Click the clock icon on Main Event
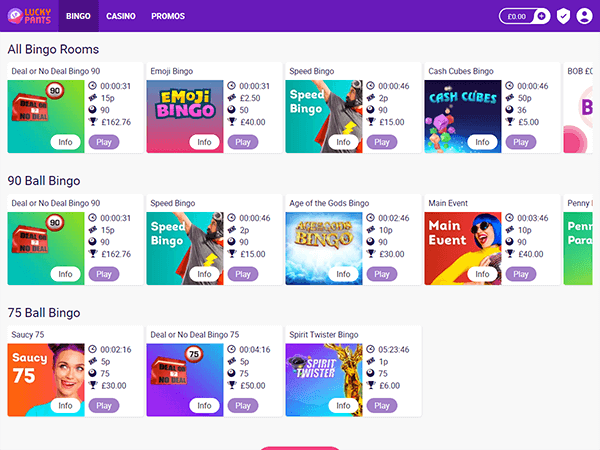 click(509, 218)
